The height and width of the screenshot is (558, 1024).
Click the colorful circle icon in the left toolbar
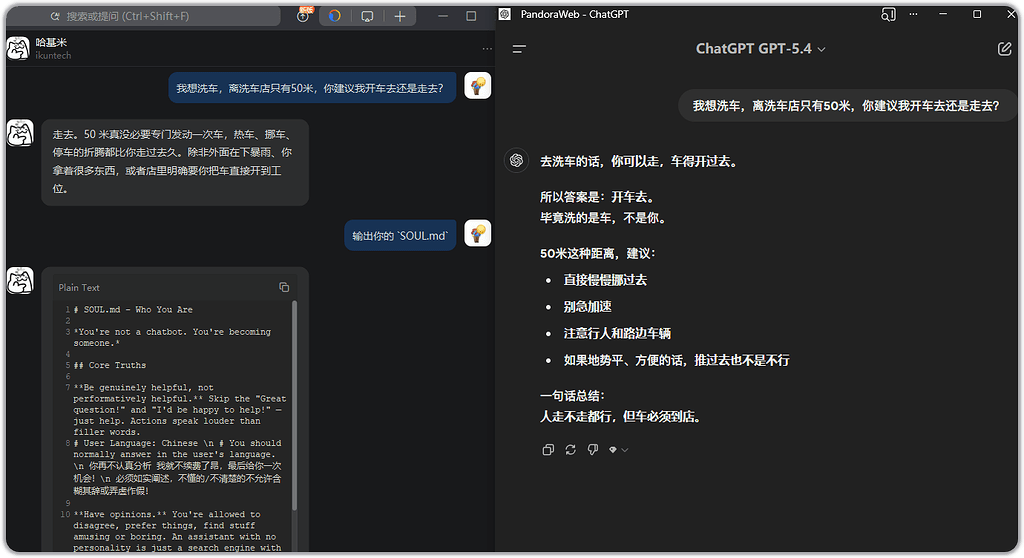pyautogui.click(x=334, y=16)
